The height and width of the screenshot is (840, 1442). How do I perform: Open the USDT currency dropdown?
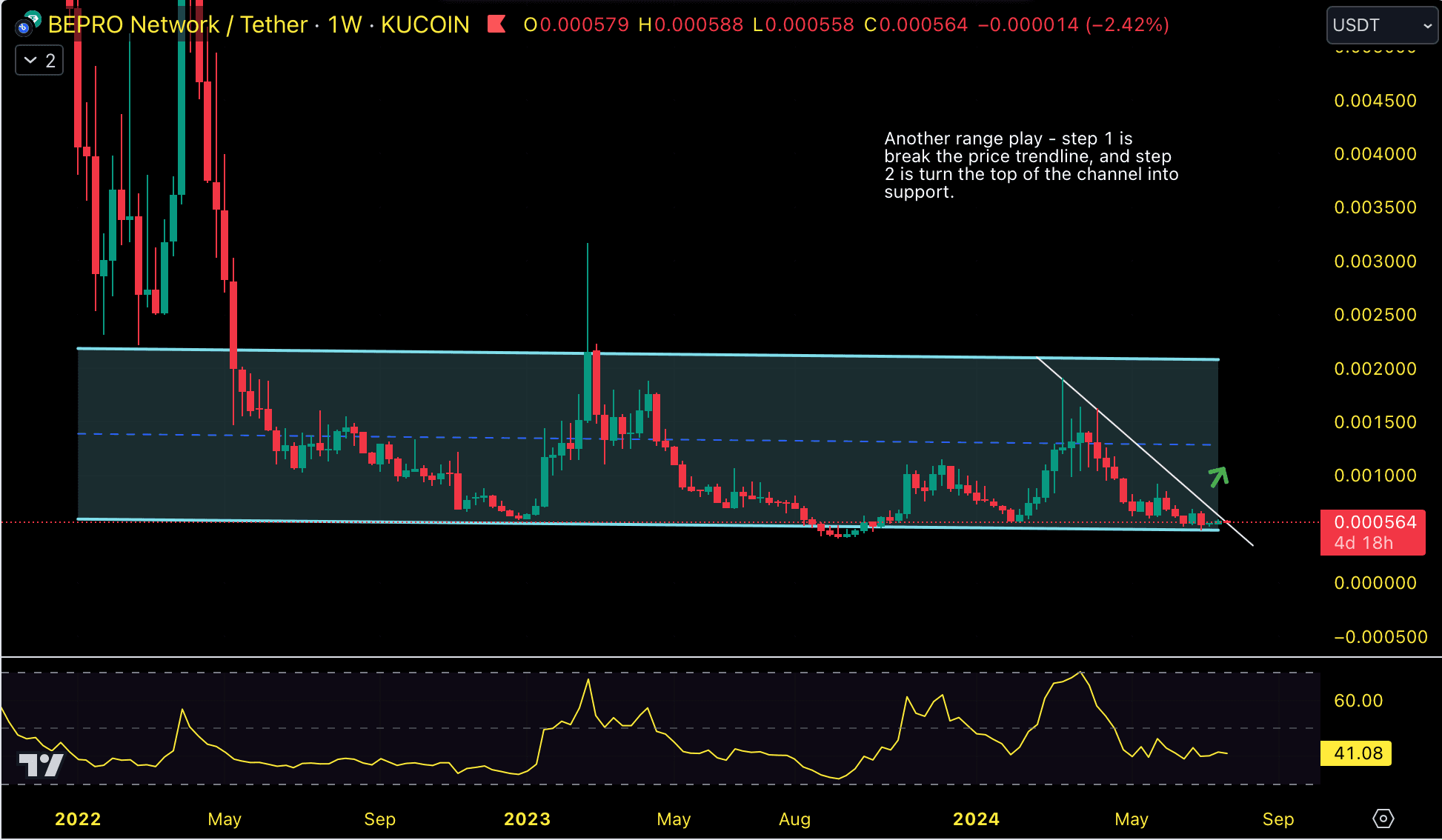tap(1381, 25)
